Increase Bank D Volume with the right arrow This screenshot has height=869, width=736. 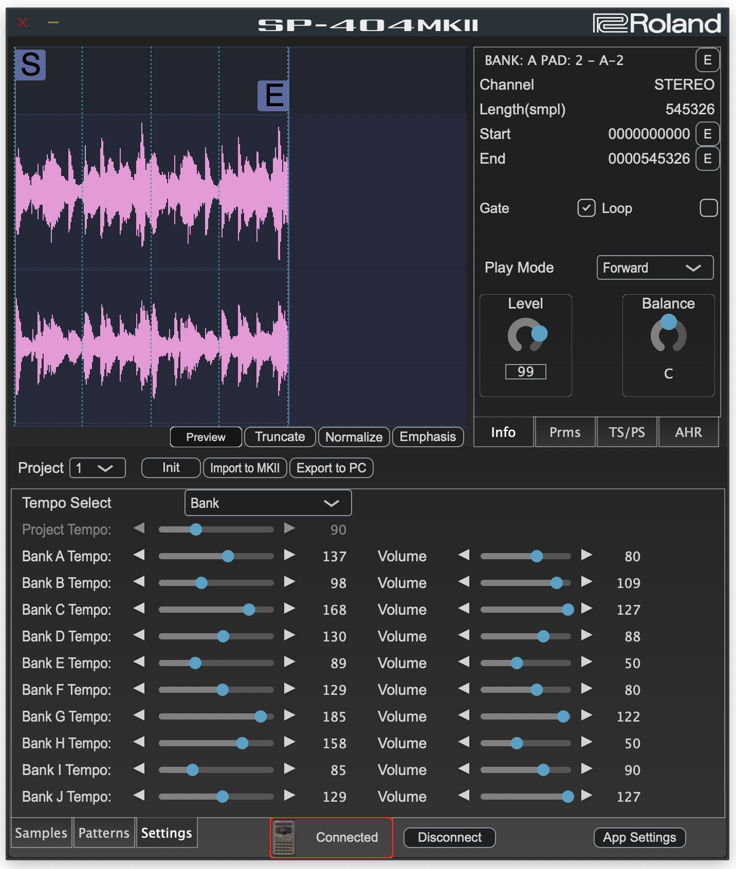click(586, 635)
